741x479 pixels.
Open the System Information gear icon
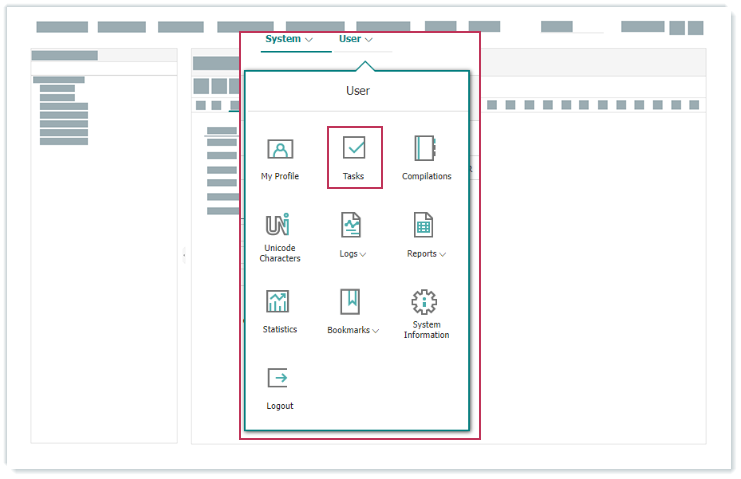pyautogui.click(x=426, y=302)
